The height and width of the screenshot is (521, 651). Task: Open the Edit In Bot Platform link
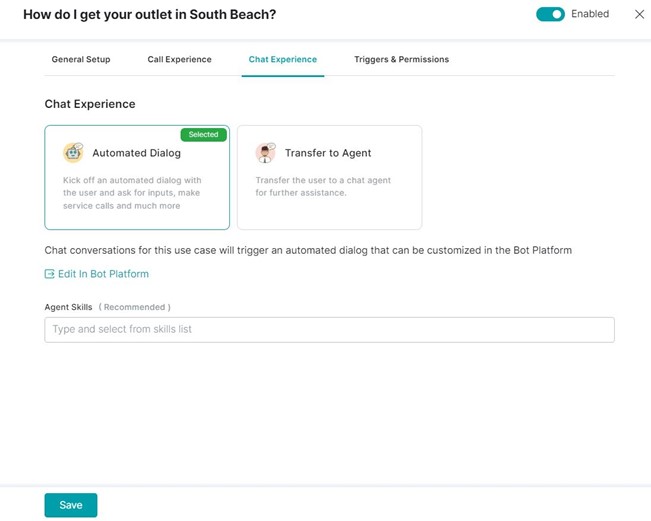(x=103, y=274)
